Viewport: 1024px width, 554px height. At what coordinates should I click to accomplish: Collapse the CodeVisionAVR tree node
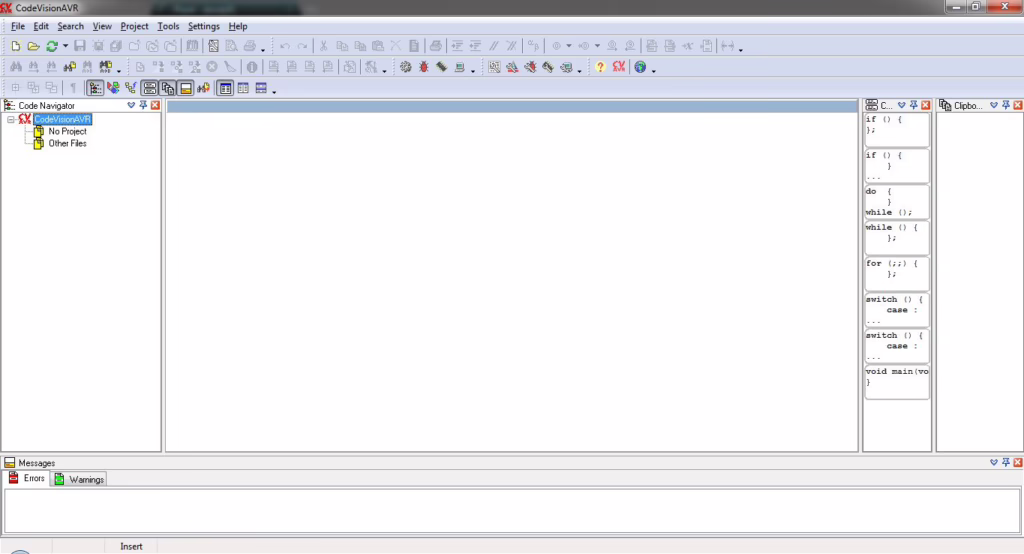tap(11, 120)
